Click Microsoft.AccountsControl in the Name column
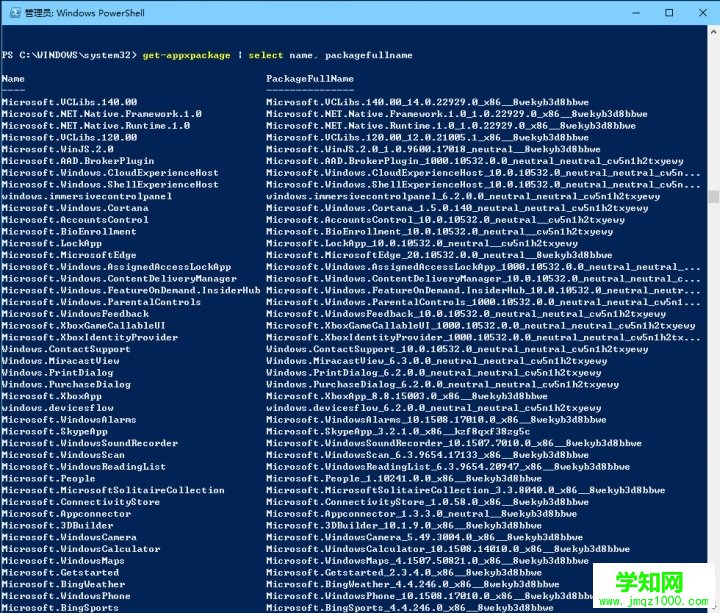This screenshot has width=720, height=613. (x=75, y=219)
